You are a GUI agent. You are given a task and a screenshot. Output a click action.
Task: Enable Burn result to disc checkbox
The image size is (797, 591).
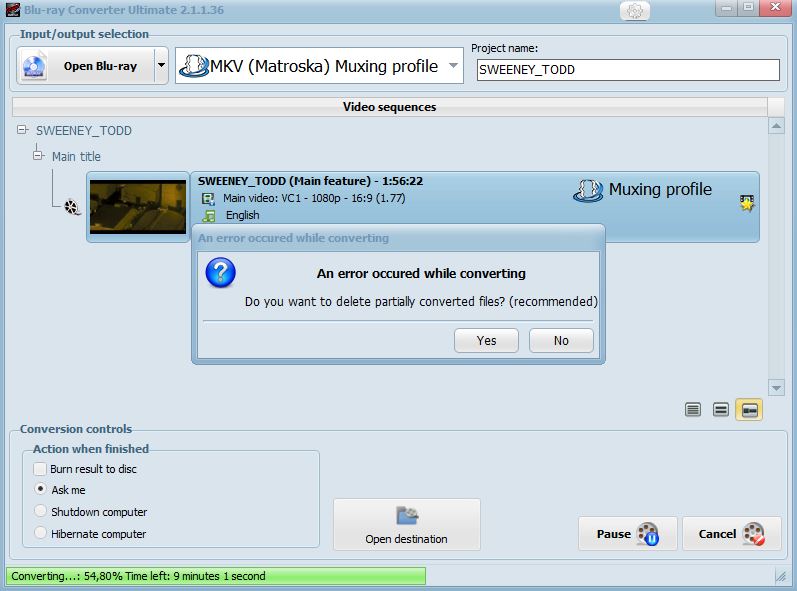40,469
